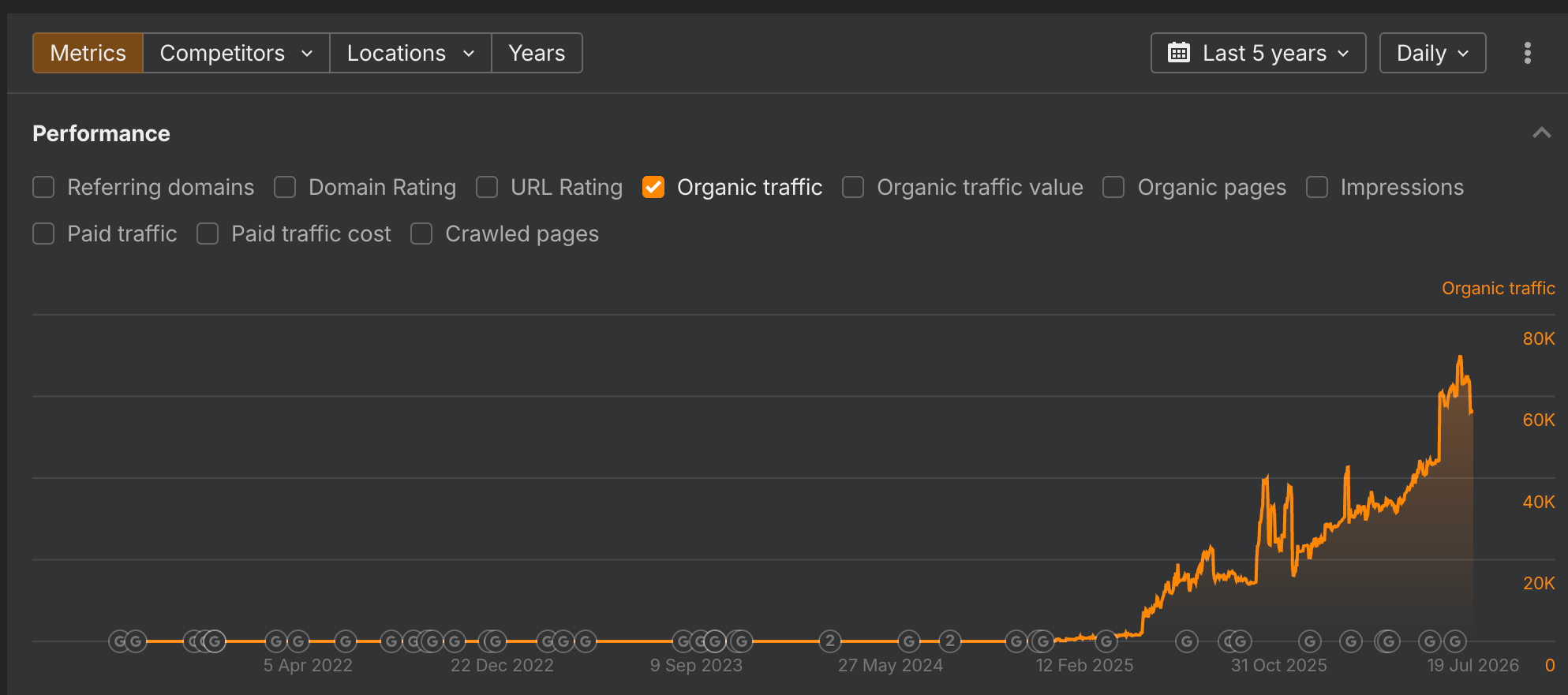Open the Daily interval dropdown
1568x695 pixels.
click(1433, 53)
